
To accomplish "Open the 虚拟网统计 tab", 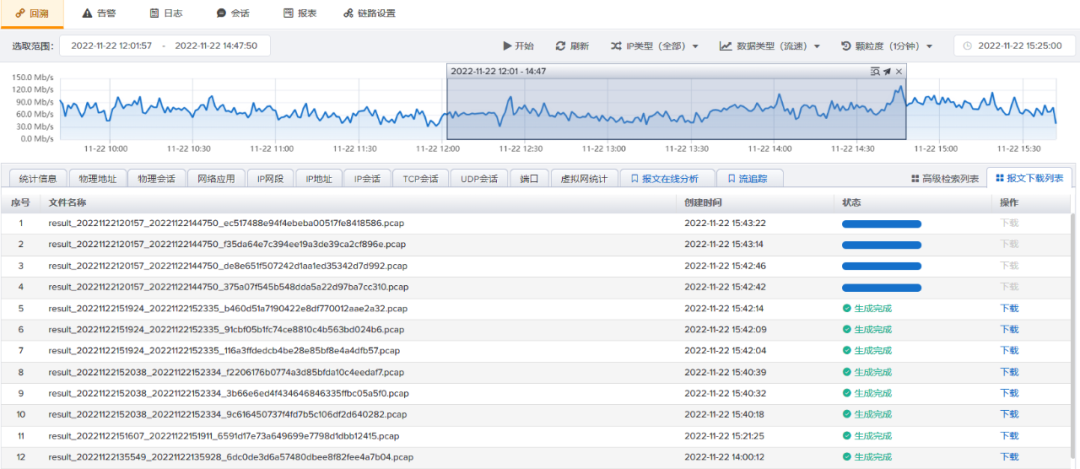I will click(x=584, y=178).
